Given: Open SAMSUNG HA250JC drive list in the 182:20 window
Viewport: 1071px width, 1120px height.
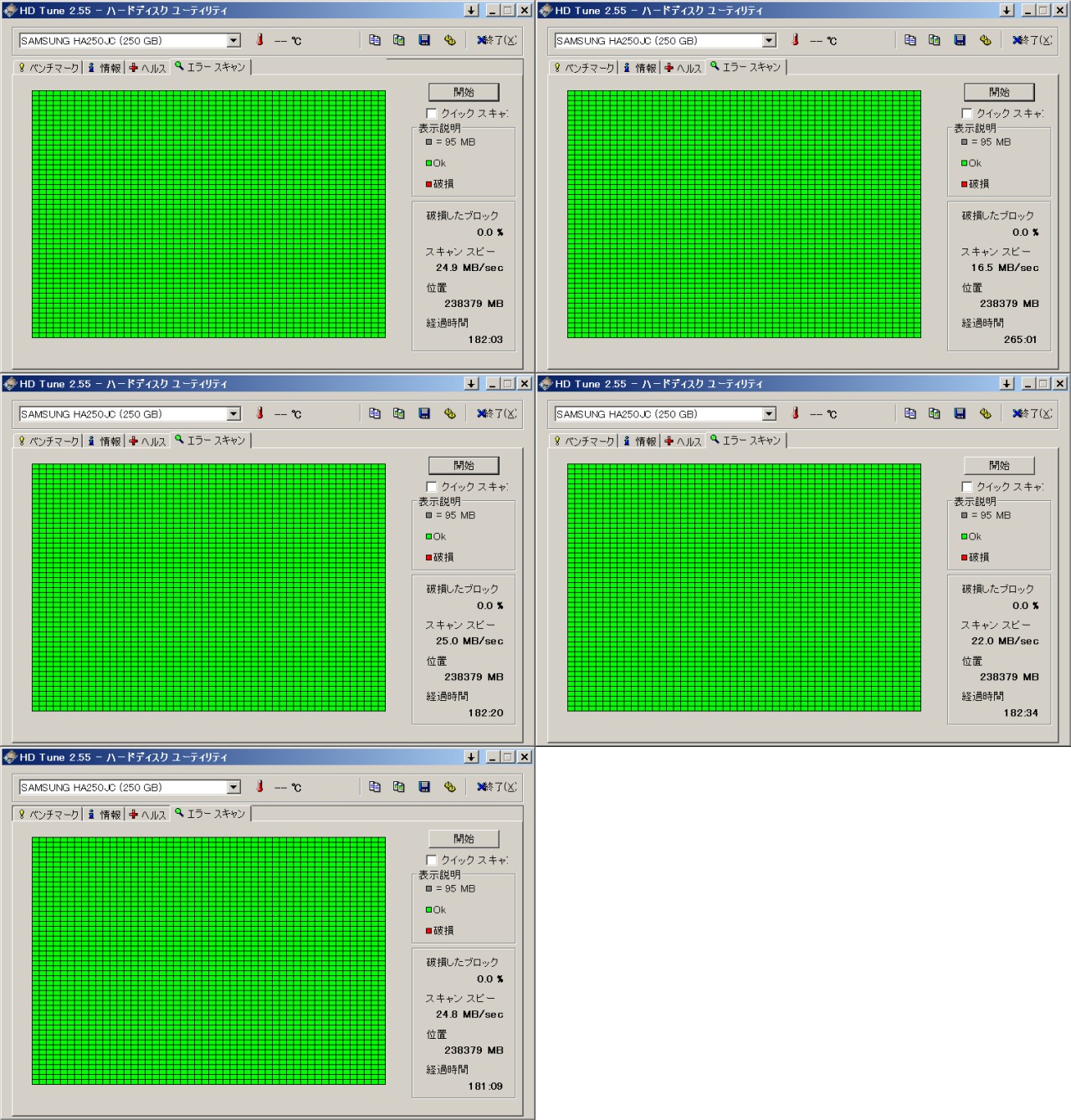Looking at the screenshot, I should (233, 413).
